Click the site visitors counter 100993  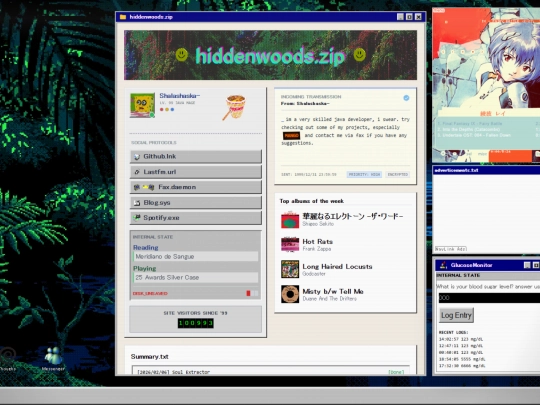pyautogui.click(x=196, y=323)
